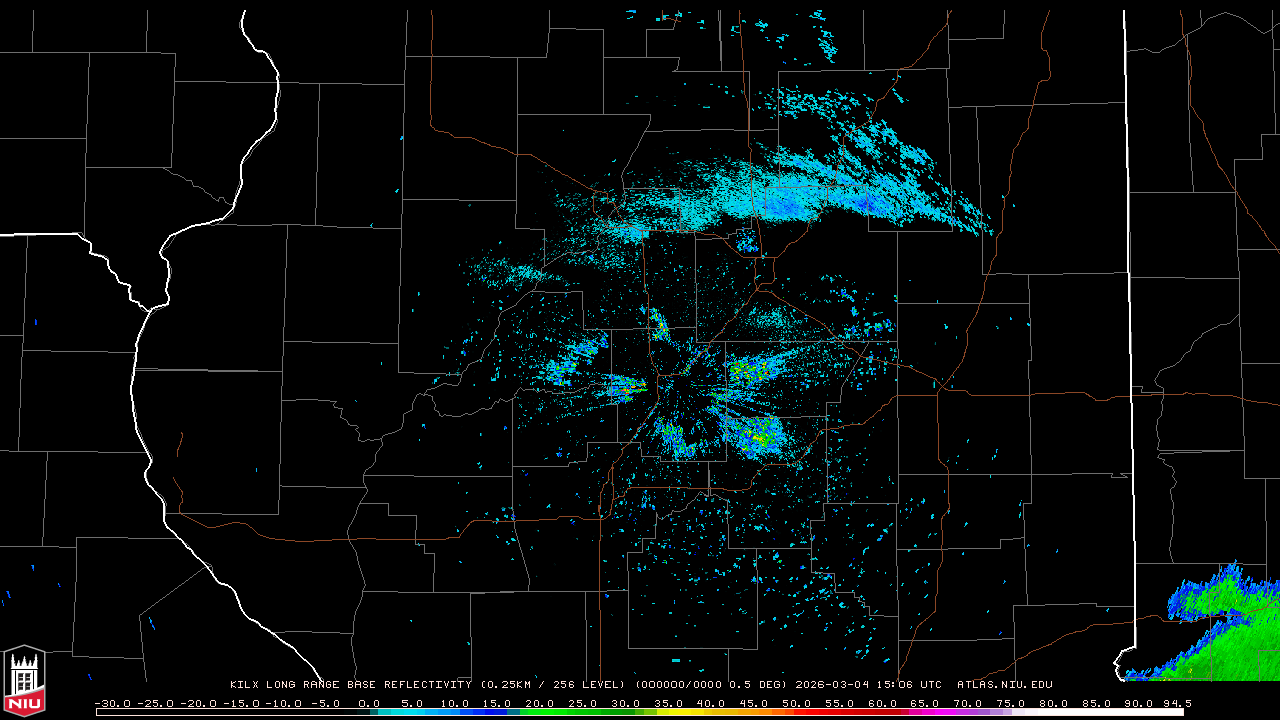The height and width of the screenshot is (720, 1280).
Task: Click the -30.0 label on the color scale
Action: pos(112,703)
